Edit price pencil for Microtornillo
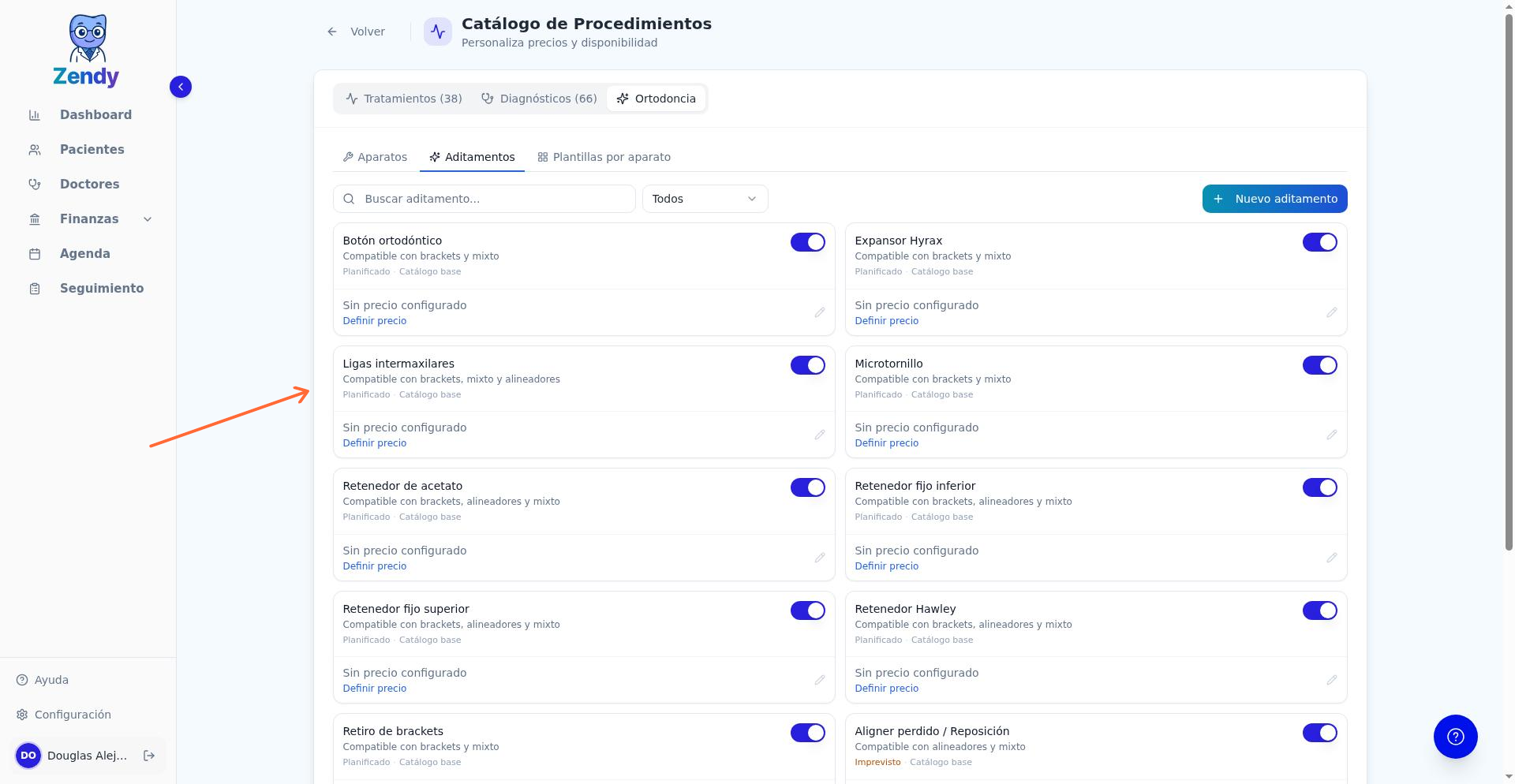This screenshot has width=1515, height=784. point(1332,435)
